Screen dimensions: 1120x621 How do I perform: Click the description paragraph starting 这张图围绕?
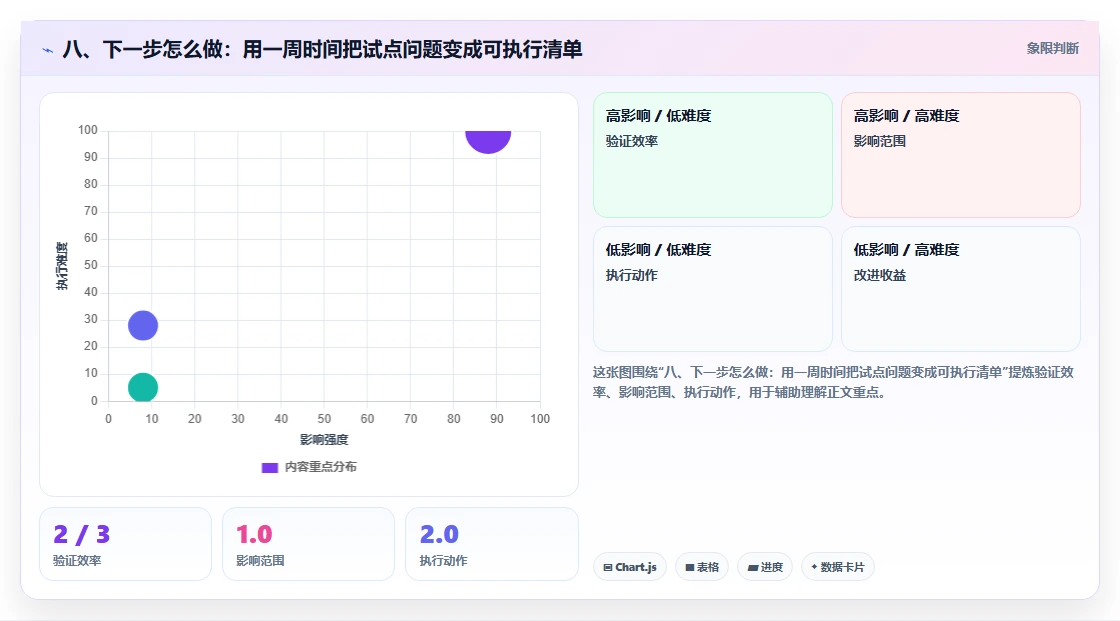point(834,382)
